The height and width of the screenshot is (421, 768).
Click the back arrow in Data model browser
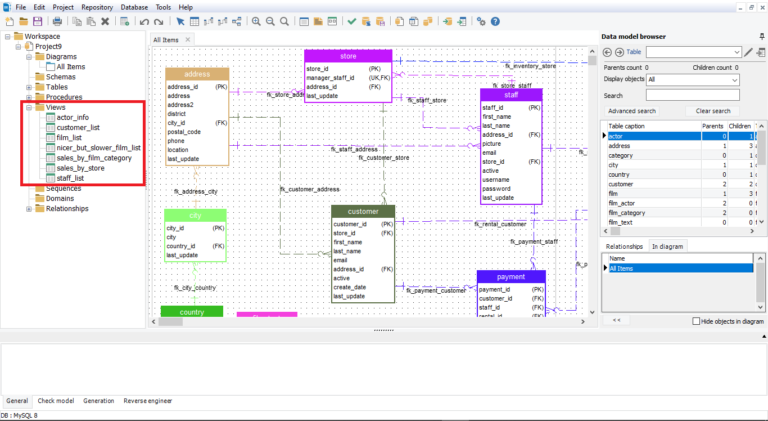[607, 52]
